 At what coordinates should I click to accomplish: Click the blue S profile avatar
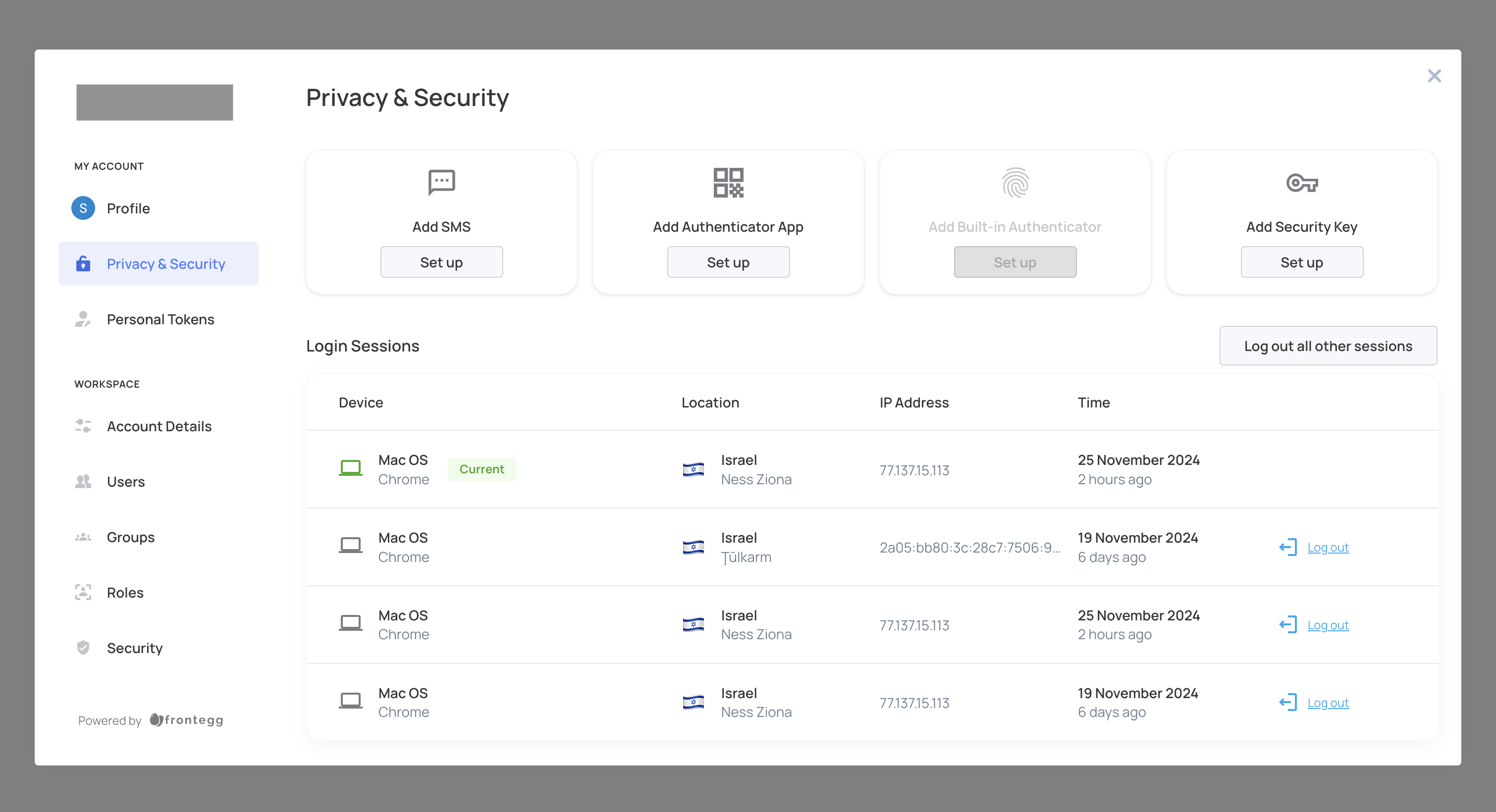(x=83, y=208)
